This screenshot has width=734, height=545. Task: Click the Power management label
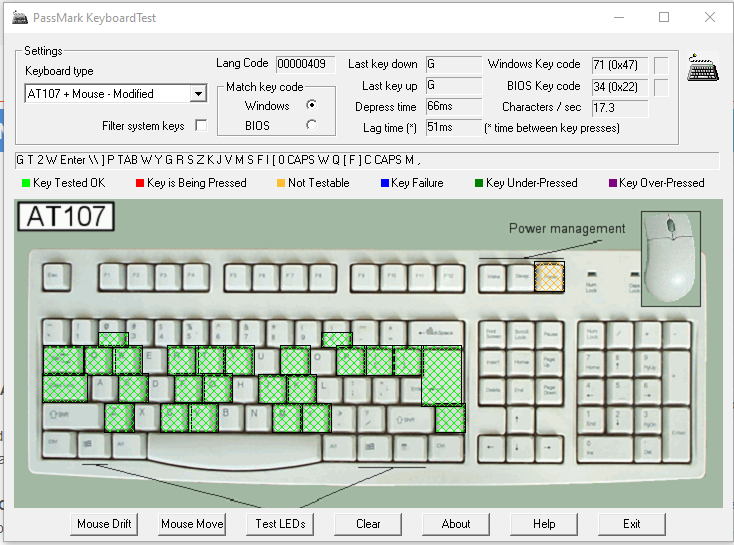coord(567,228)
